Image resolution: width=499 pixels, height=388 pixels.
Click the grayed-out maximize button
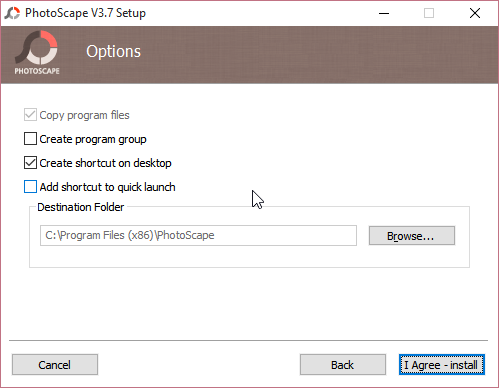429,13
